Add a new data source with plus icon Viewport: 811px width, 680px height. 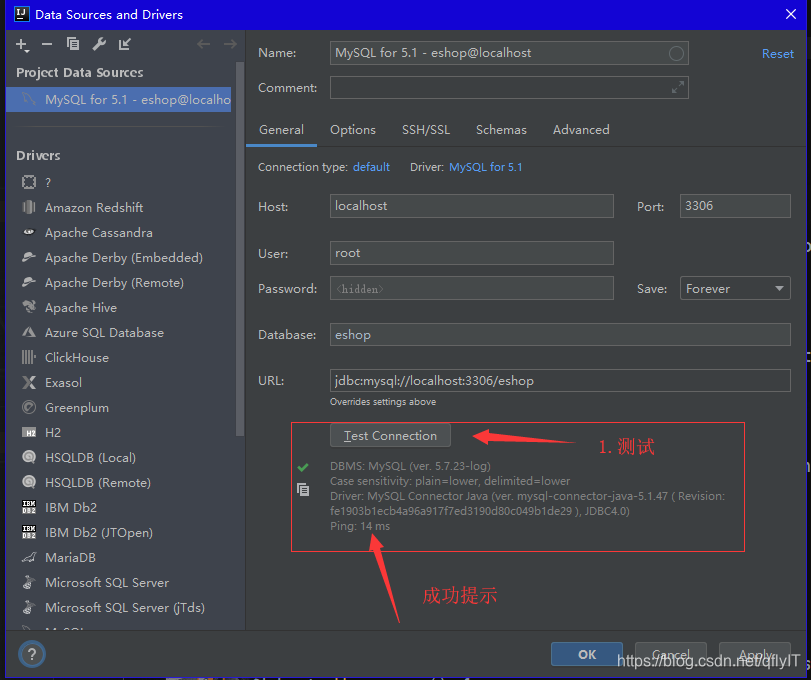pyautogui.click(x=22, y=45)
